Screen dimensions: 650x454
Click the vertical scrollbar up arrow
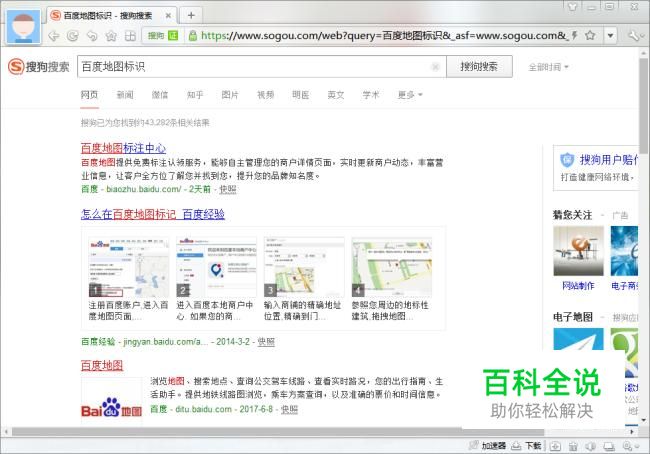[x=643, y=53]
